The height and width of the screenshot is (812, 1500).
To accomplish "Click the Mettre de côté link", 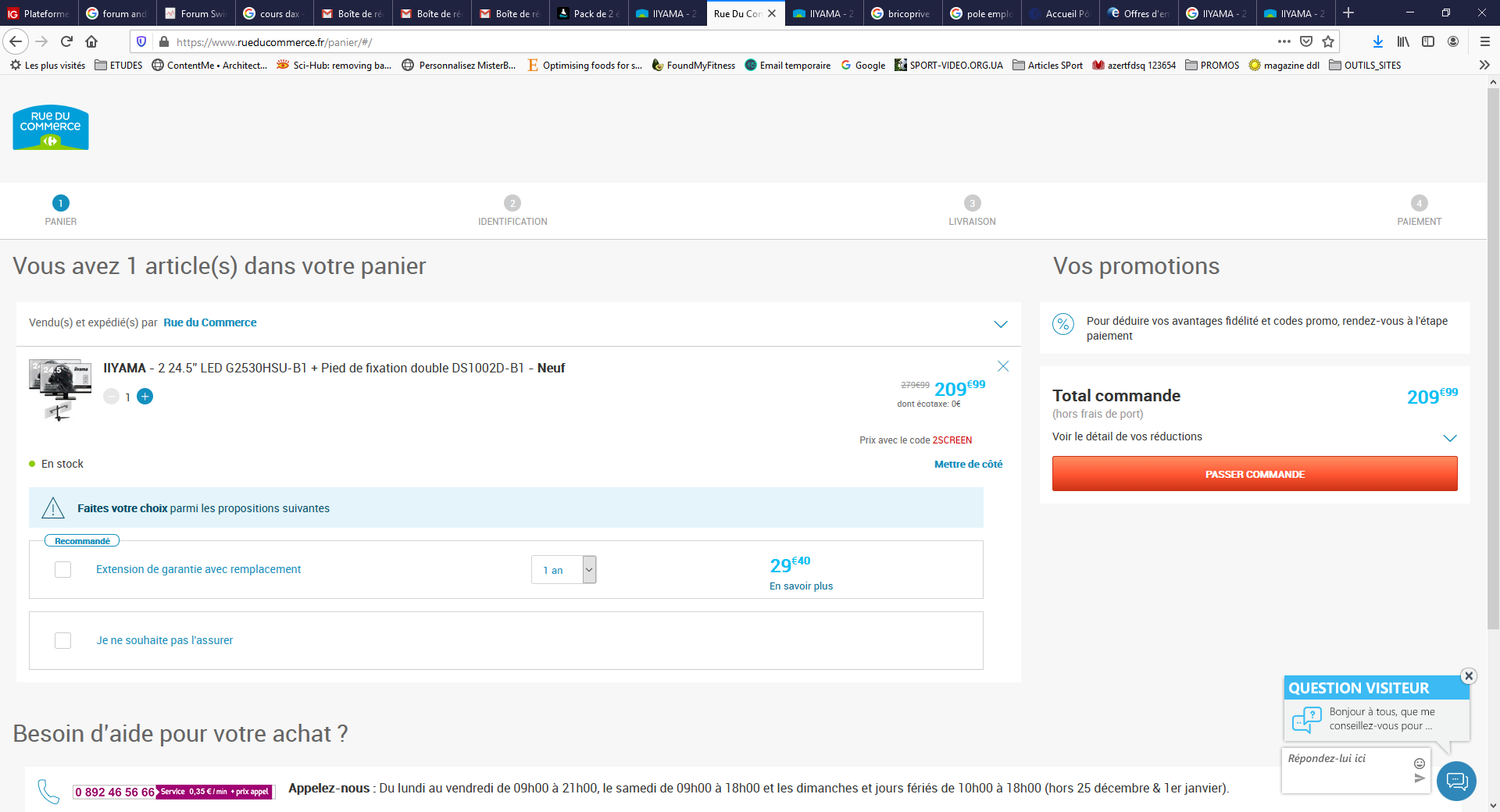I will tap(968, 464).
